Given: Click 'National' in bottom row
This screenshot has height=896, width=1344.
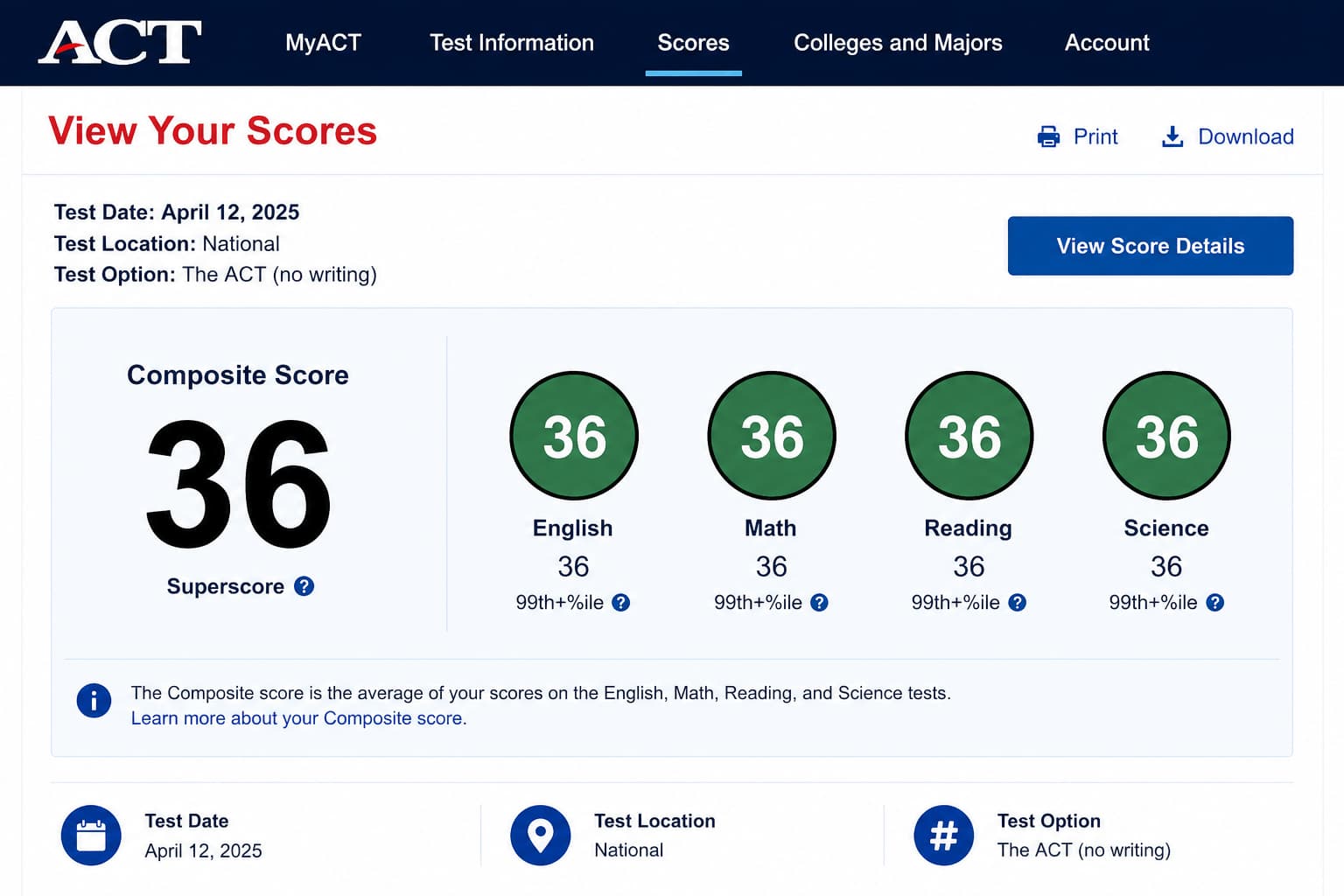Looking at the screenshot, I should 629,850.
